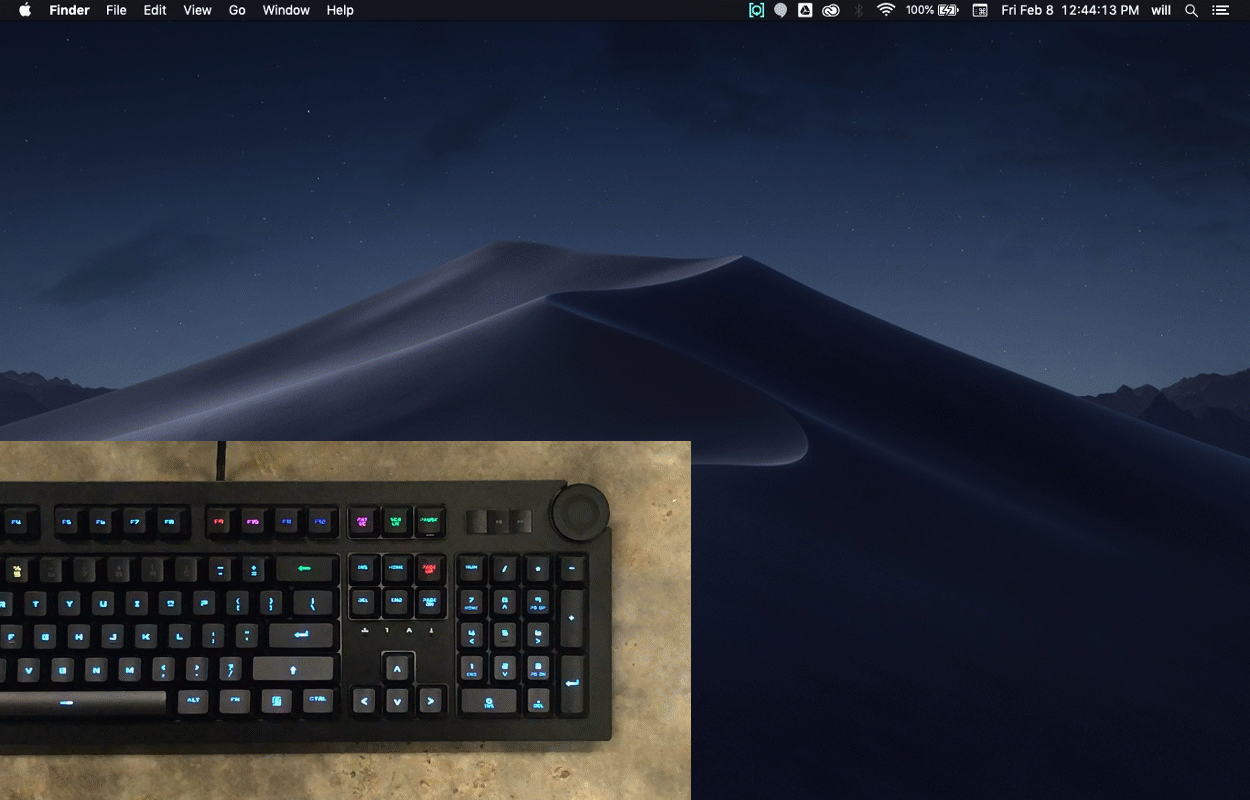This screenshot has width=1250, height=800.
Task: Open Notification Center
Action: point(1220,10)
